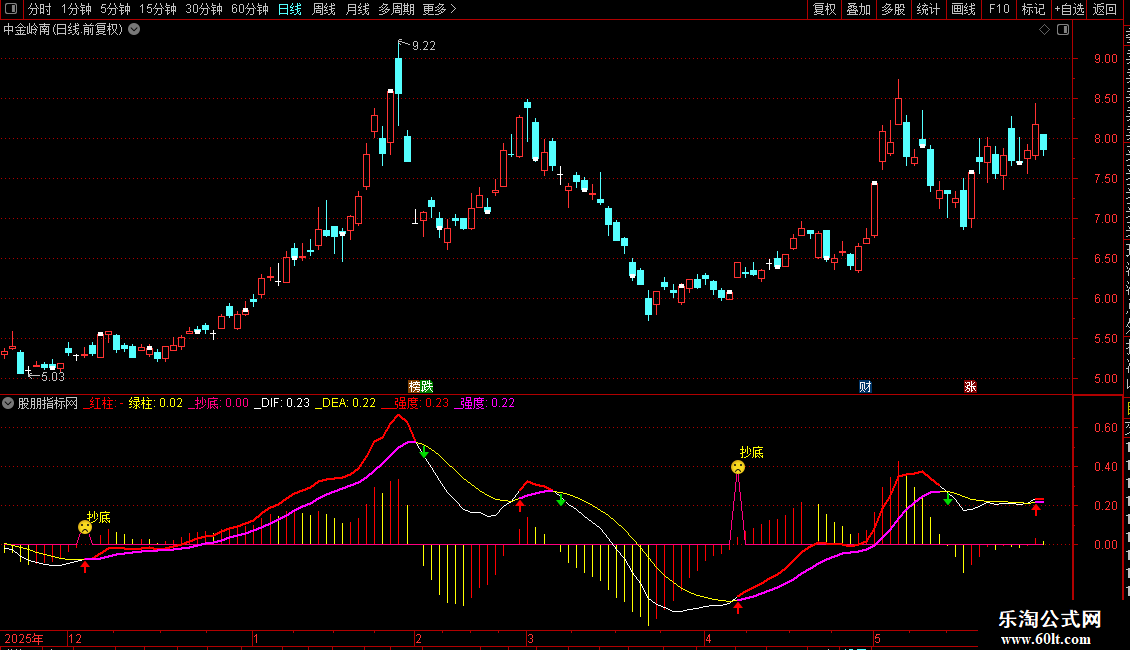Select the _DEA: 0.22 indicator value
The image size is (1130, 650).
346,404
